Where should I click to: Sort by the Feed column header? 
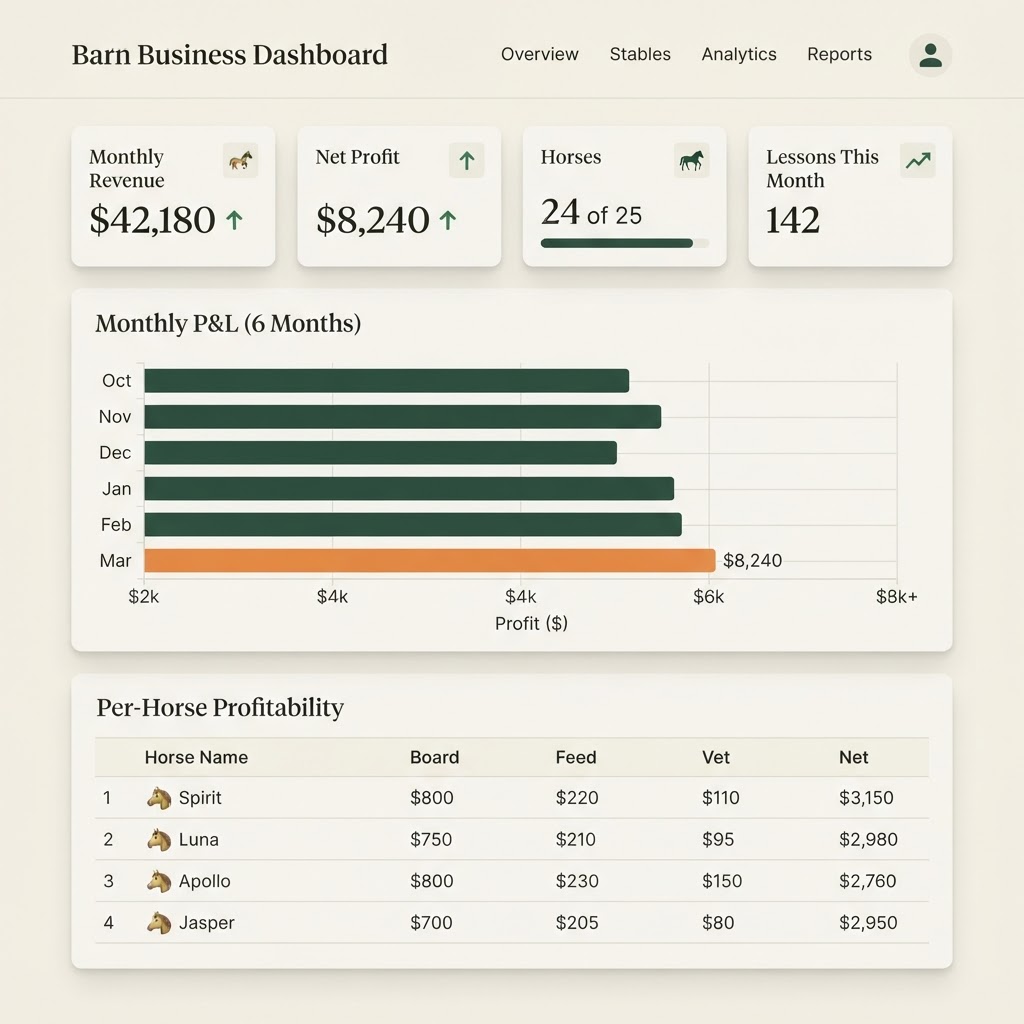[x=576, y=757]
